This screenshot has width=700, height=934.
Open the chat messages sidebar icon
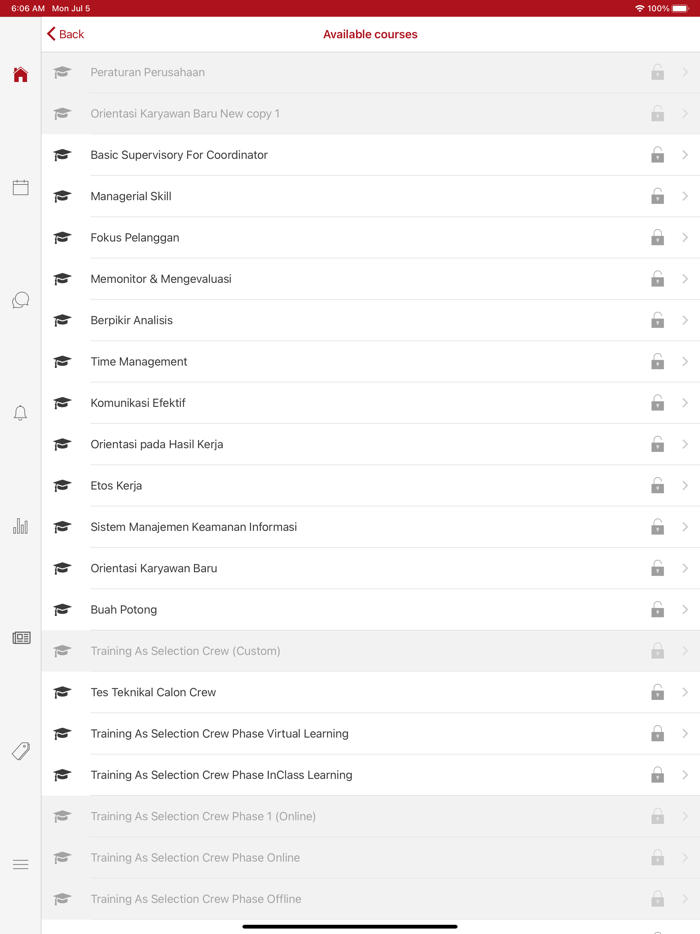20,300
